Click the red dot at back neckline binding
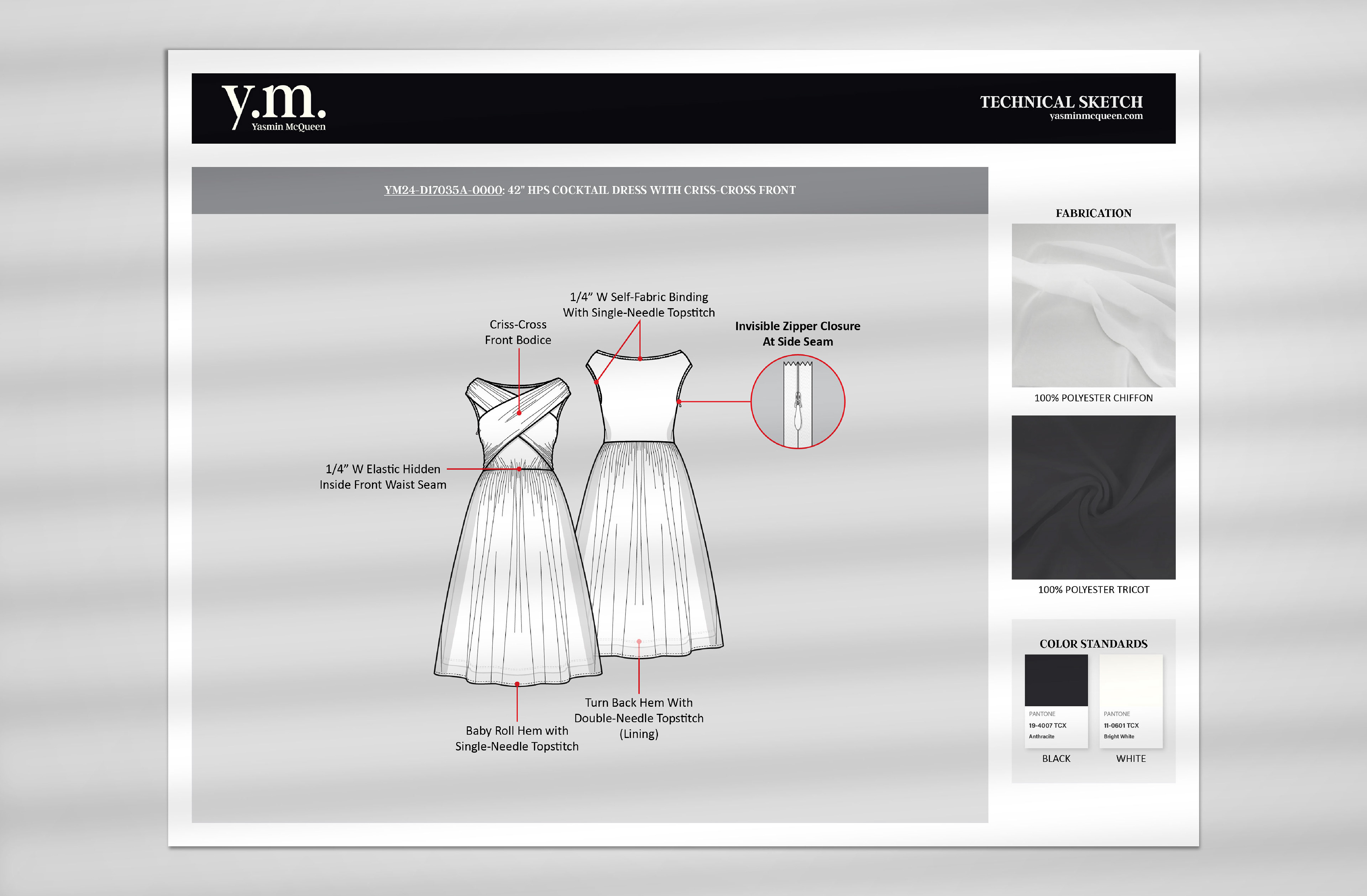1367x896 pixels. point(640,359)
